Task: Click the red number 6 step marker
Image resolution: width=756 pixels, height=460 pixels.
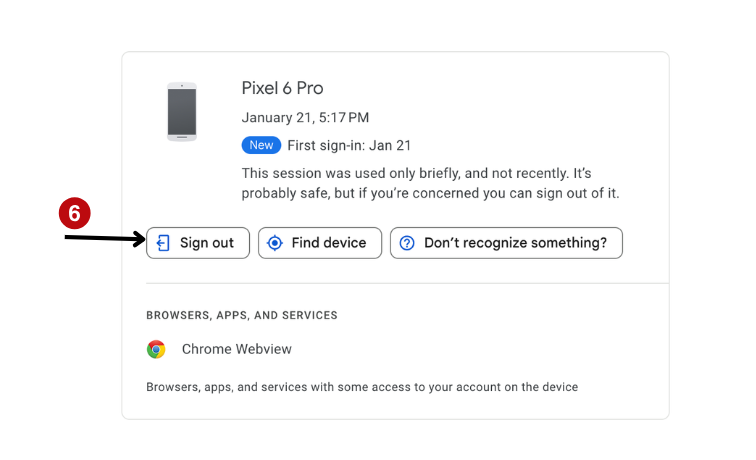Action: [x=75, y=214]
